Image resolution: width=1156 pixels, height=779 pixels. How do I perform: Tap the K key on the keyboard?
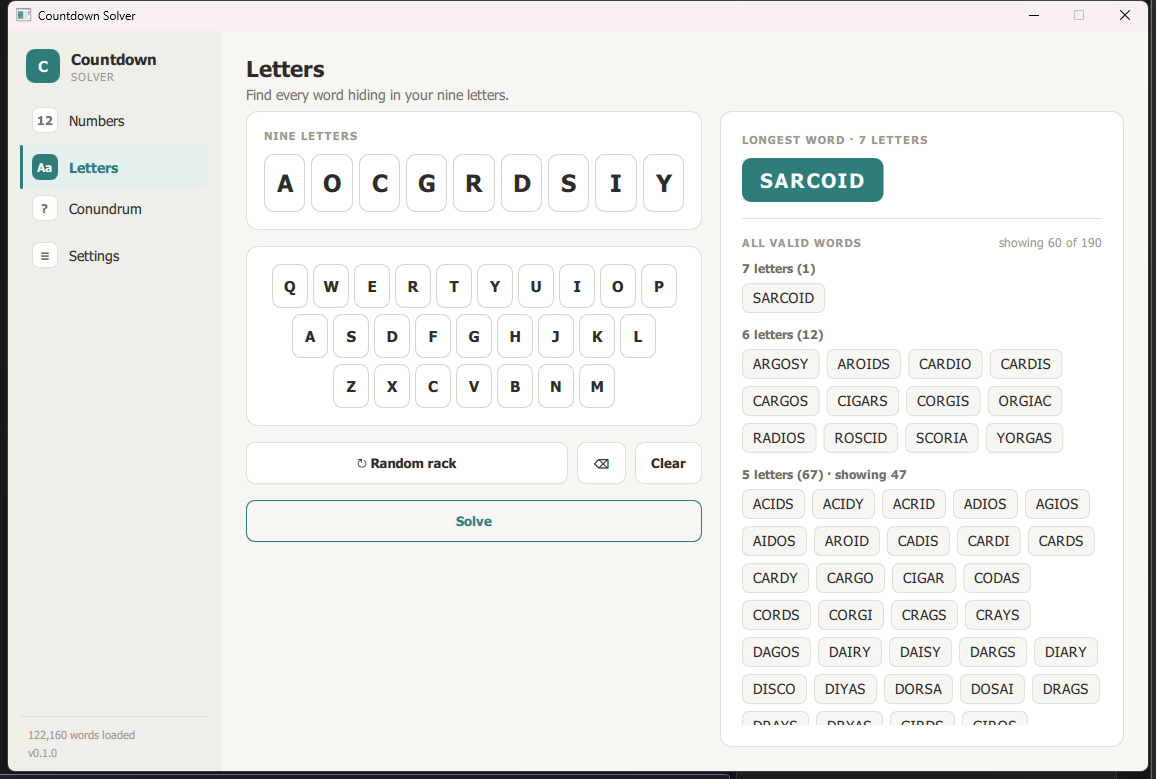[x=597, y=336]
